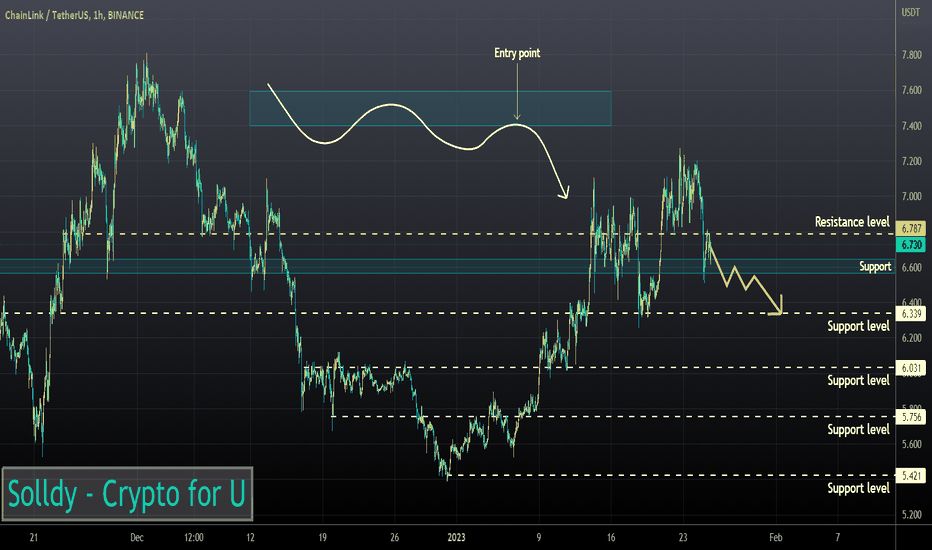
Task: Select the teal entry zone rectangle
Action: pos(430,108)
